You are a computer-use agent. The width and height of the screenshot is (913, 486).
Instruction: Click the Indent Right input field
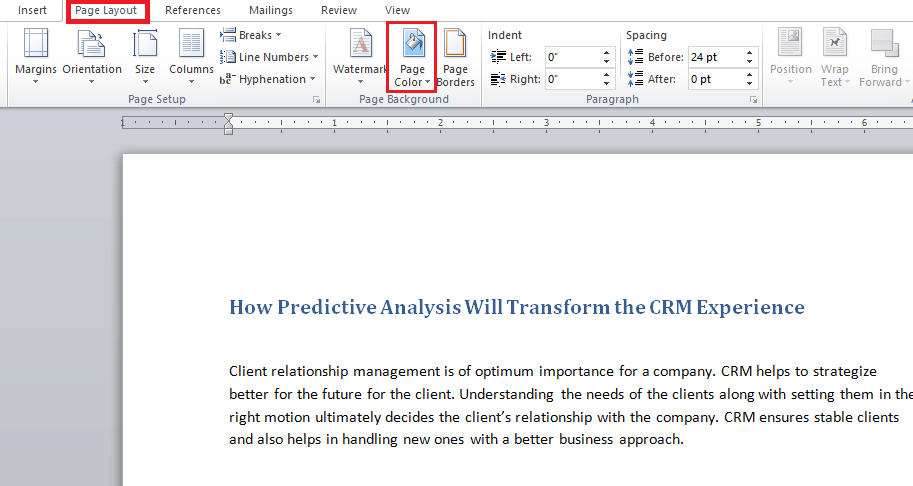coord(572,79)
